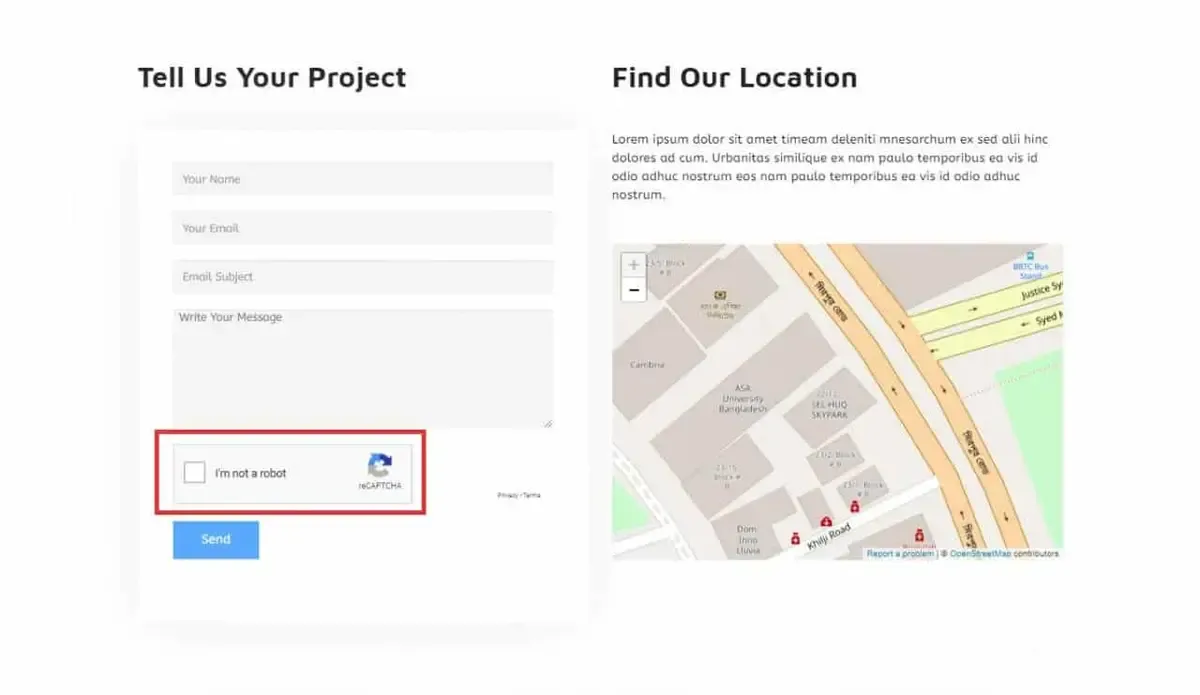Click the Khilji Road street label
1200x695 pixels.
click(829, 536)
